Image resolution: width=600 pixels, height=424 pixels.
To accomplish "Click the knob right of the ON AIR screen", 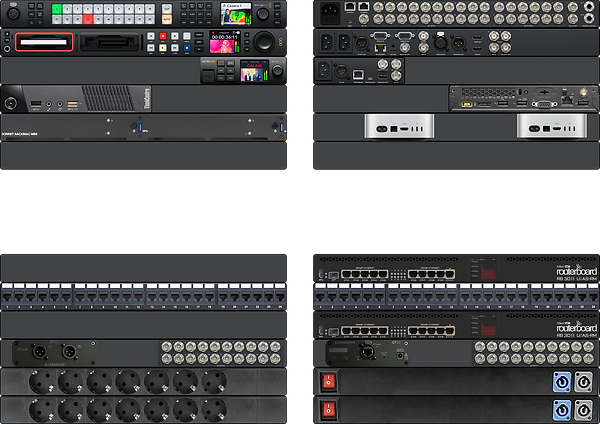I will coord(277,70).
